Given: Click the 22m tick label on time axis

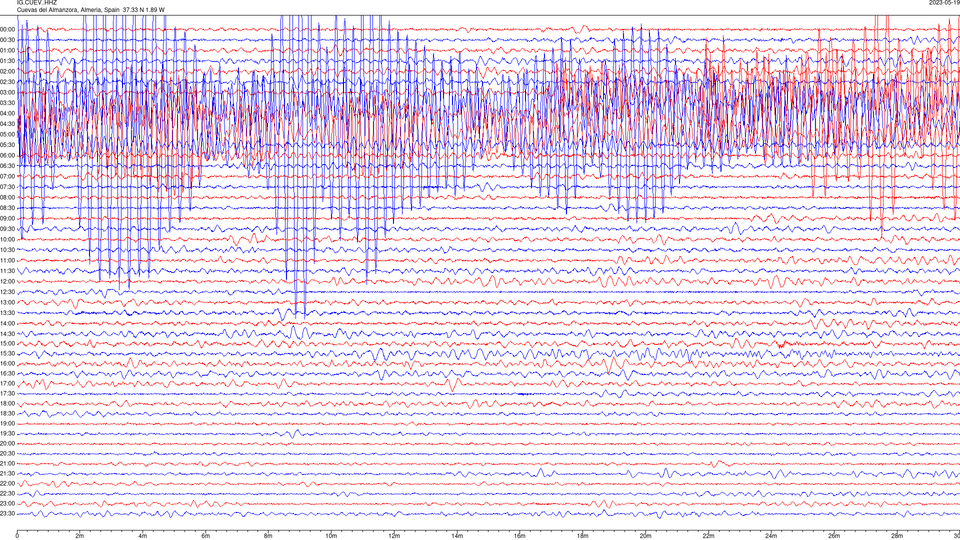Looking at the screenshot, I should click(x=708, y=536).
